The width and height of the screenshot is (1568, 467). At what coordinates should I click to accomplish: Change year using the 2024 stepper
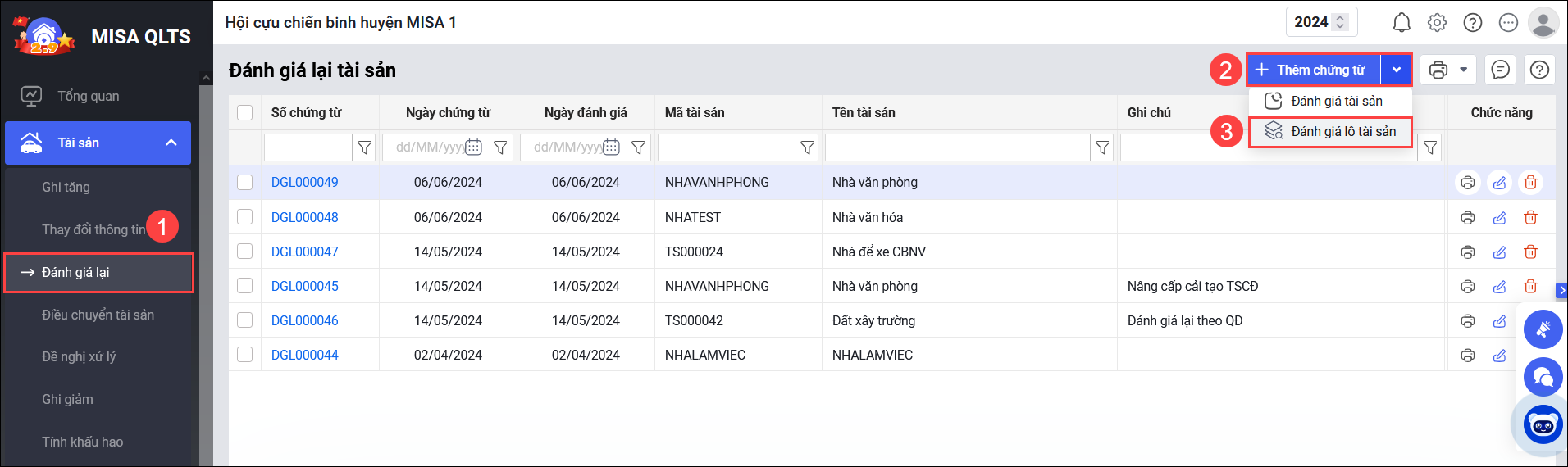coord(1340,22)
